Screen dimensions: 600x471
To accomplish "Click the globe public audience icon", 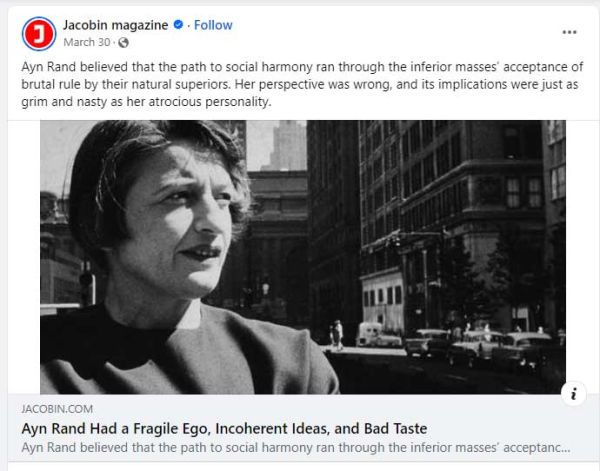I will (x=123, y=42).
